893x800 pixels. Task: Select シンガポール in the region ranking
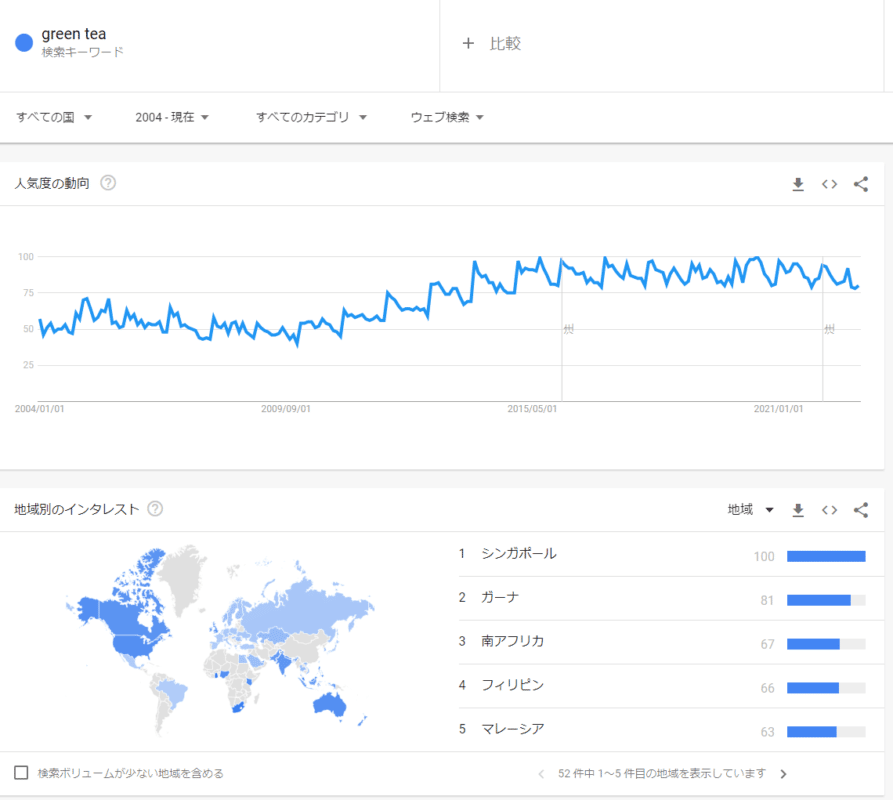tap(518, 554)
